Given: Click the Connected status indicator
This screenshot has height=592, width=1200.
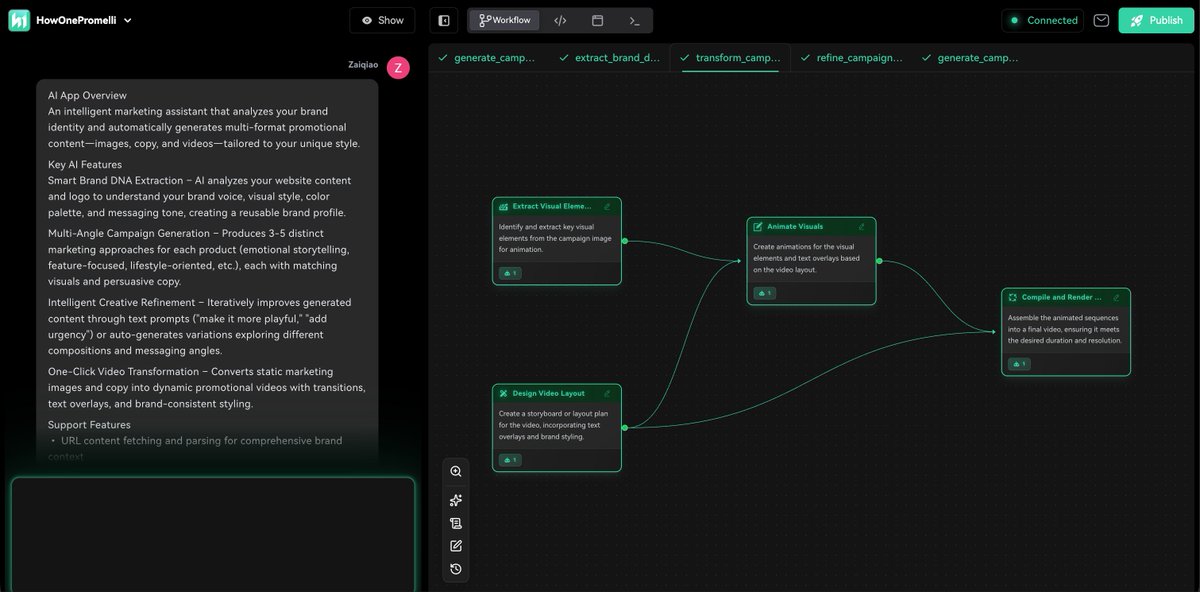Looking at the screenshot, I should coord(1043,19).
